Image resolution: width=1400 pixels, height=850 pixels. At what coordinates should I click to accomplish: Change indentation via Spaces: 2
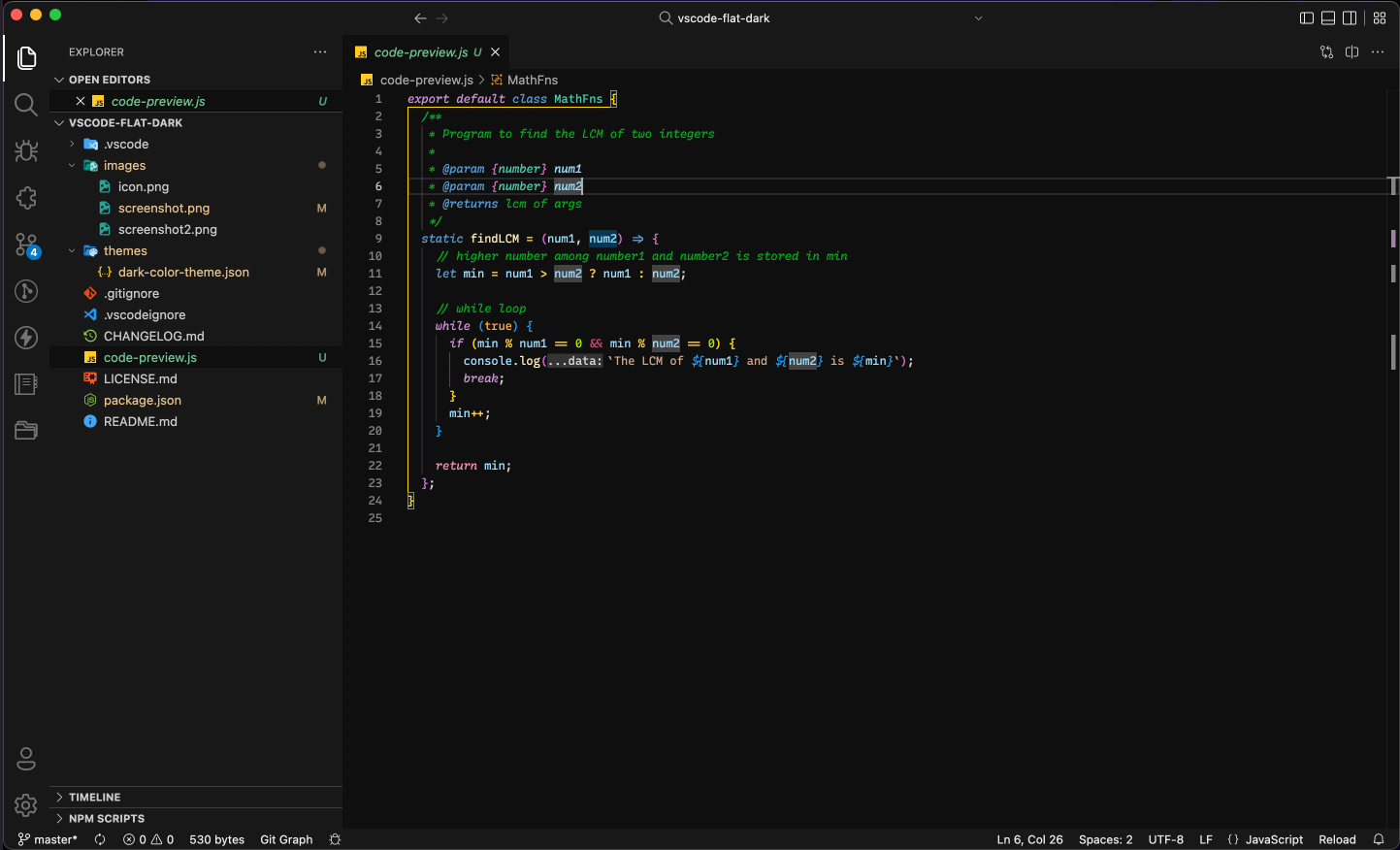1105,839
